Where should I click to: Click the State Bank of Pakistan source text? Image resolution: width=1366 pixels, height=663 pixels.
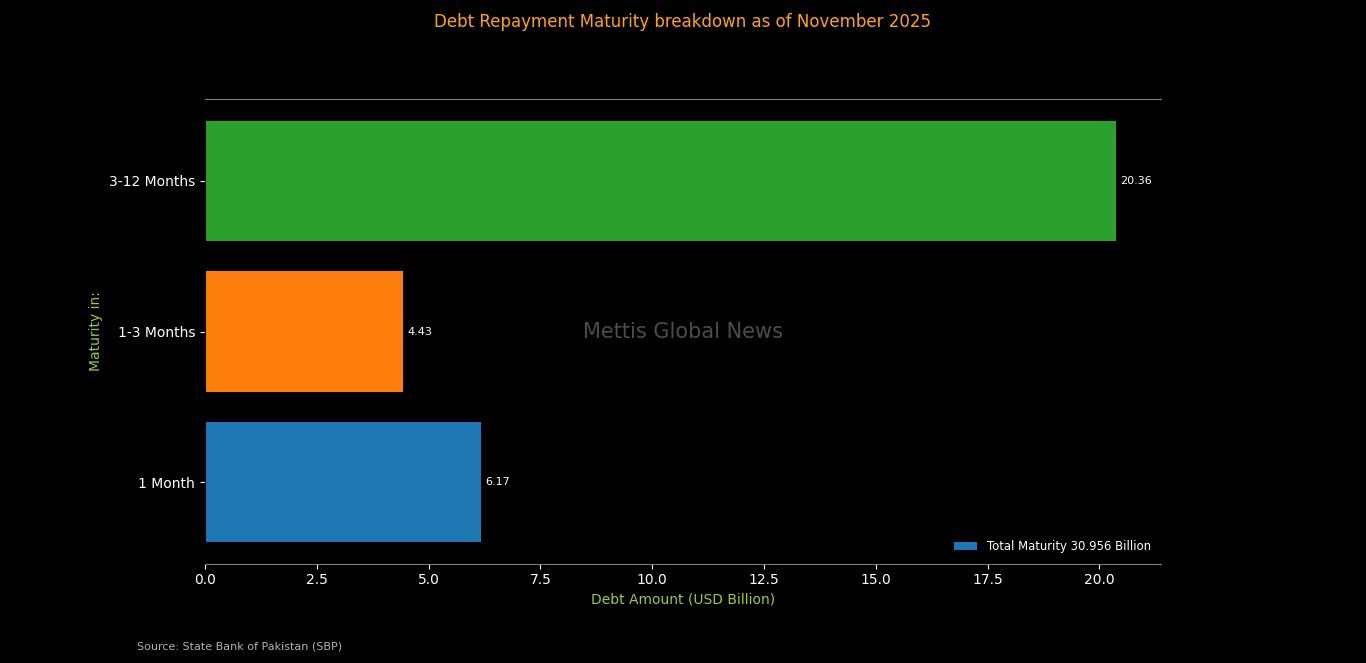(239, 646)
